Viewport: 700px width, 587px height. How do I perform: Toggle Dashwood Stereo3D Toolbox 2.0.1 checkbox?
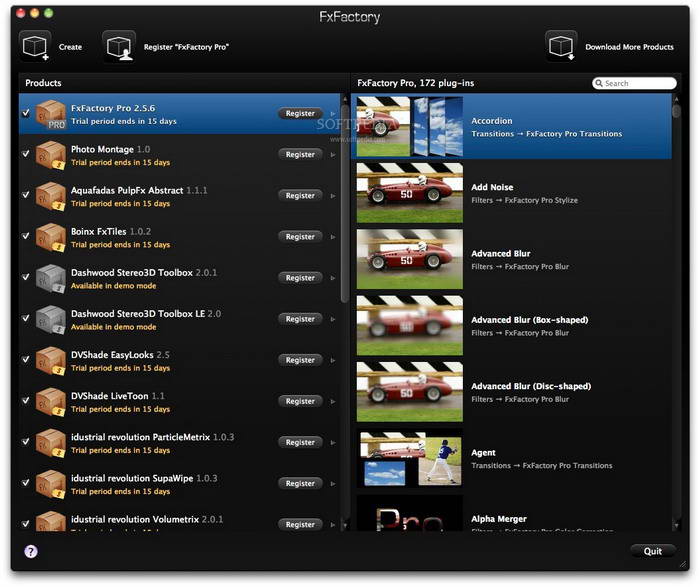point(26,277)
